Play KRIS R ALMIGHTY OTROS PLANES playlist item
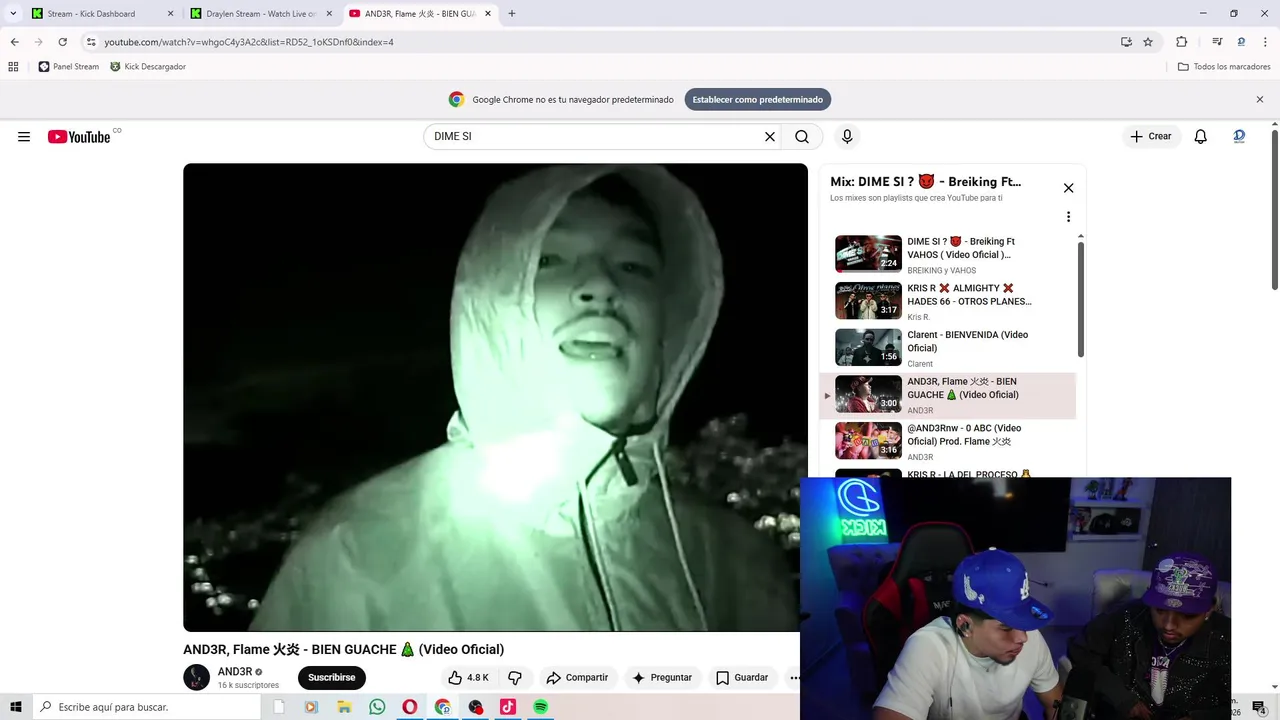Image resolution: width=1280 pixels, height=720 pixels. tap(948, 301)
